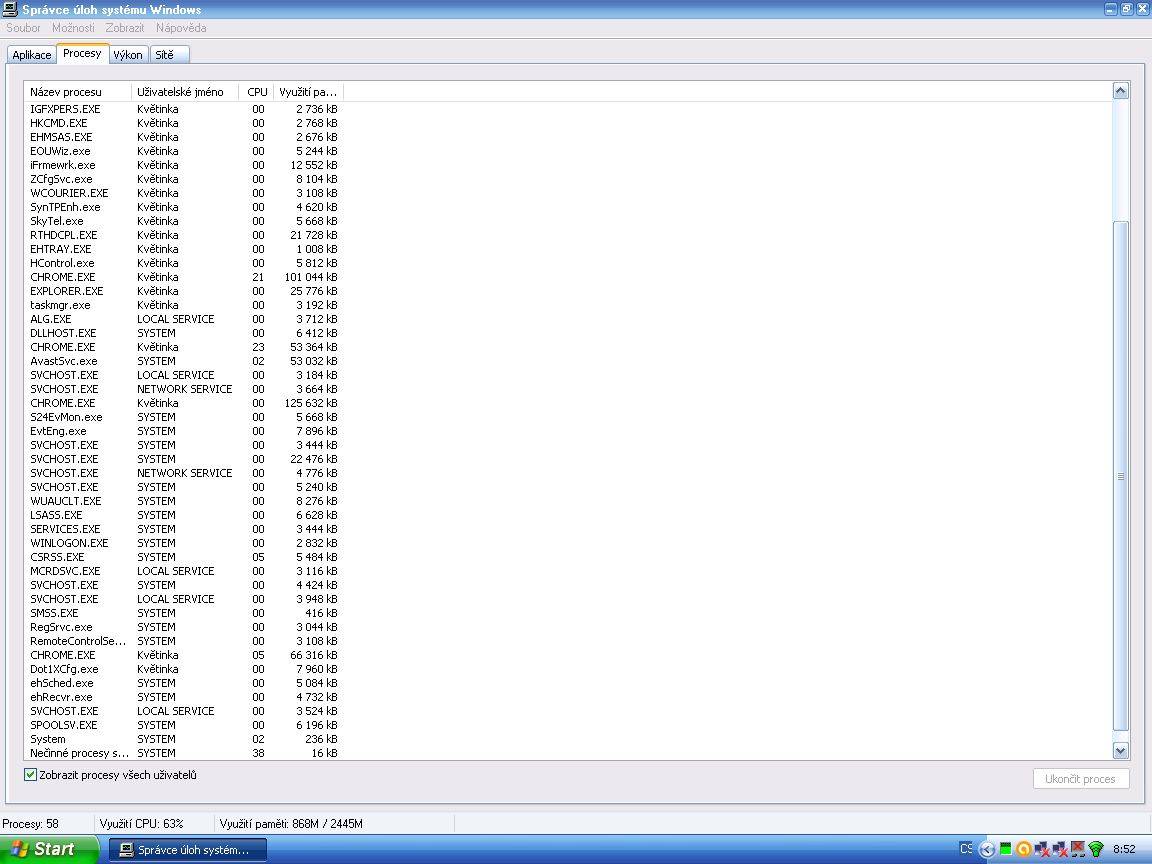Select the AvastSvc.exe process row
This screenshot has height=864, width=1152.
(x=184, y=361)
